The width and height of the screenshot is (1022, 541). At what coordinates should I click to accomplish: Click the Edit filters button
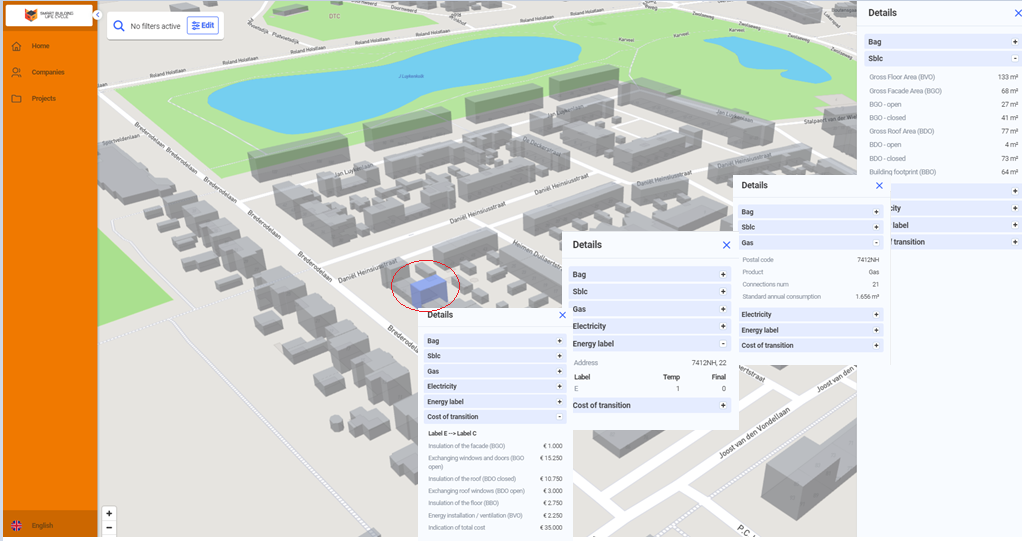pos(203,25)
